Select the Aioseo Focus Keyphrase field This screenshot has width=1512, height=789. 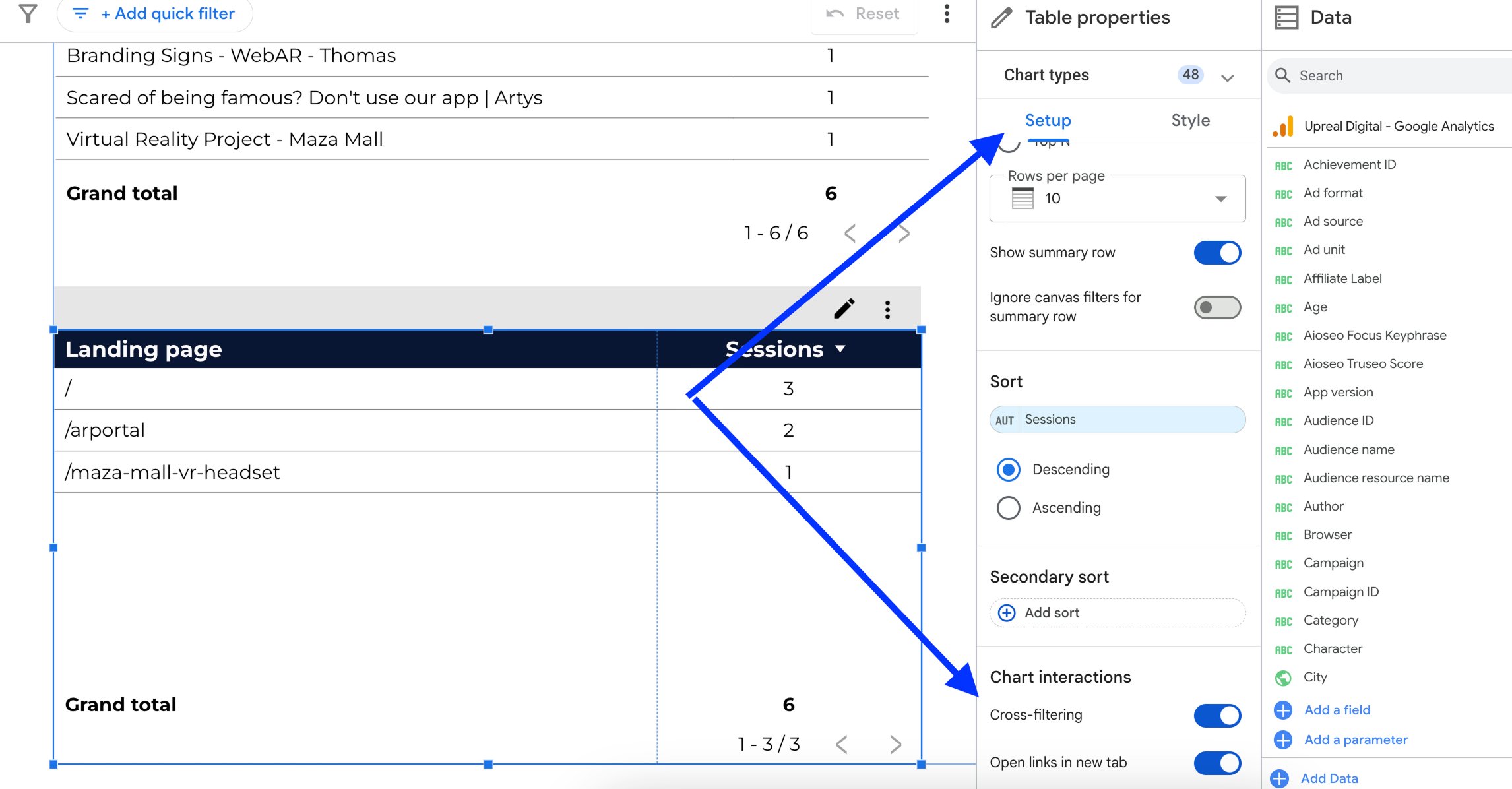pos(1374,335)
